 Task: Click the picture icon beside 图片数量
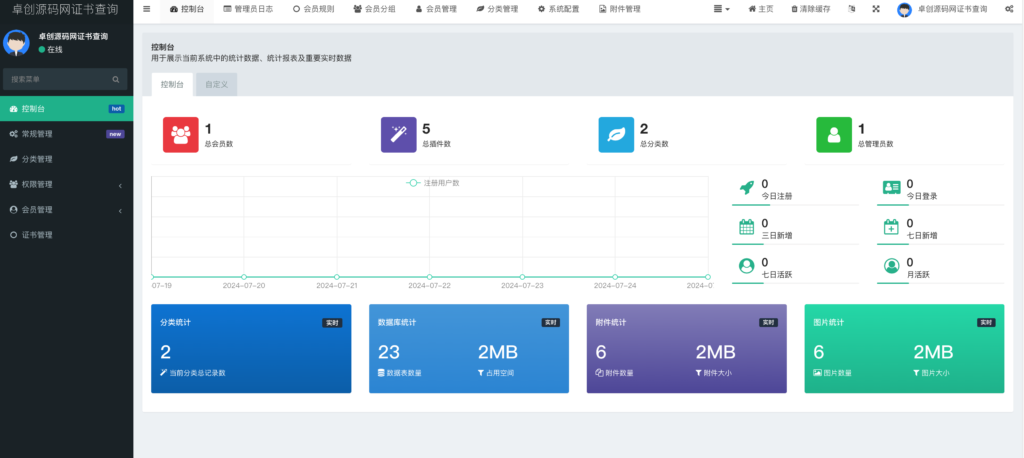click(x=817, y=373)
